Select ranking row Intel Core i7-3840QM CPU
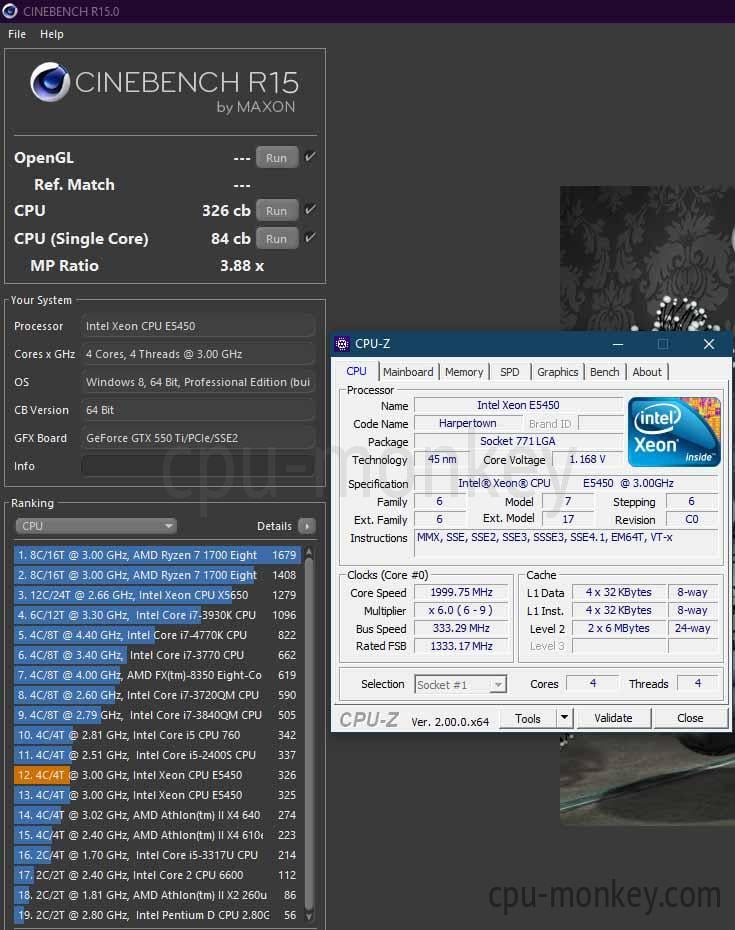The image size is (735, 930). [x=157, y=715]
